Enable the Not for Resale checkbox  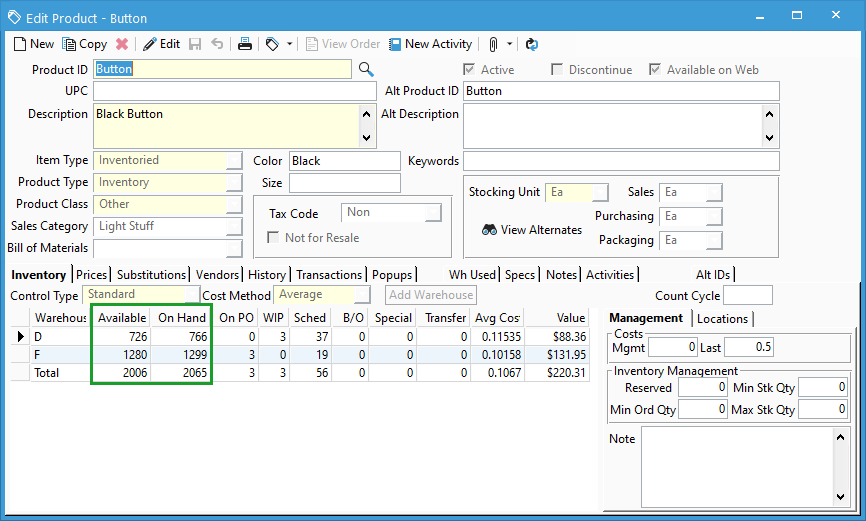[274, 238]
